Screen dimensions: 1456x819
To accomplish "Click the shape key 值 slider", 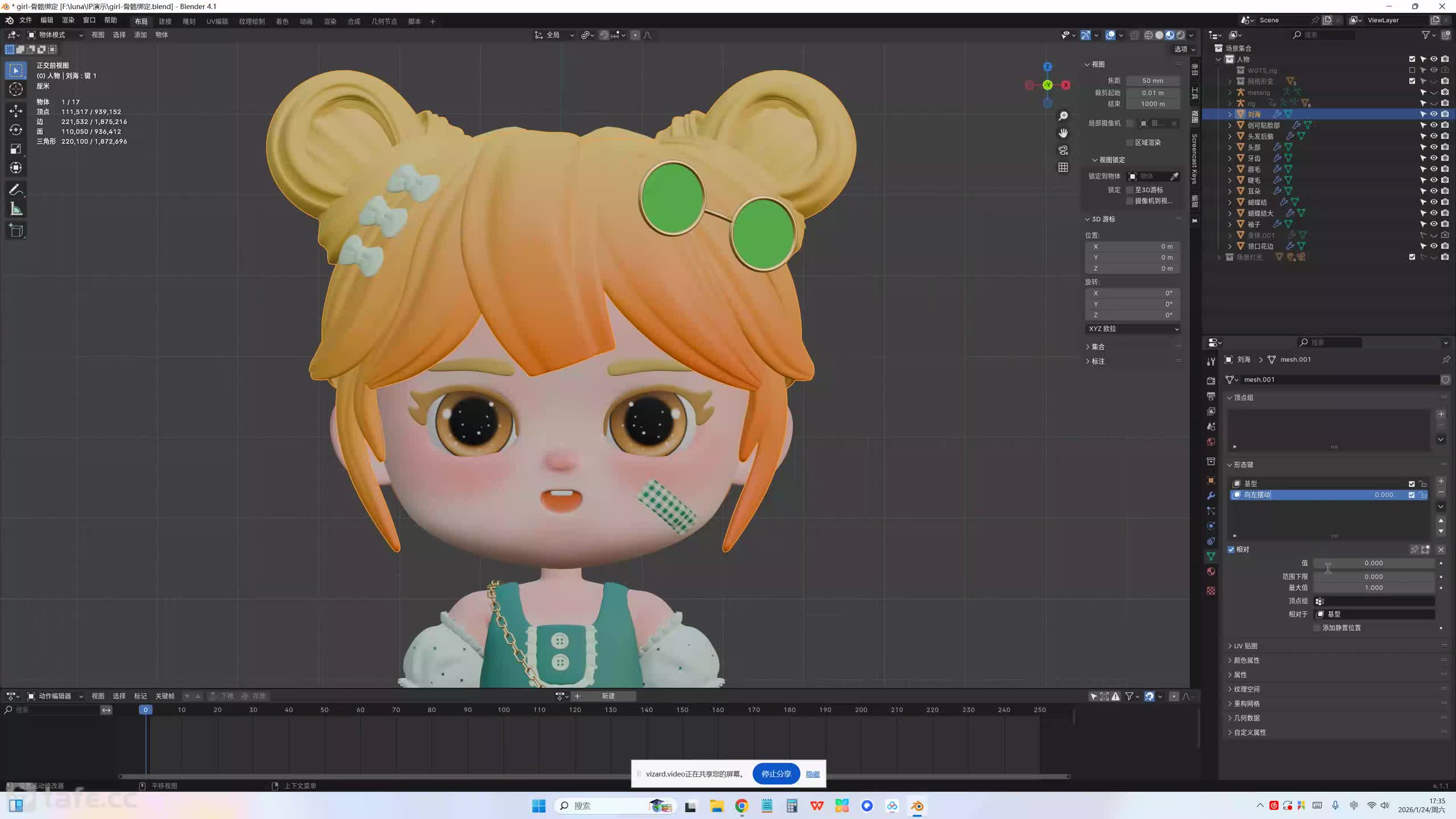I will point(1373,563).
